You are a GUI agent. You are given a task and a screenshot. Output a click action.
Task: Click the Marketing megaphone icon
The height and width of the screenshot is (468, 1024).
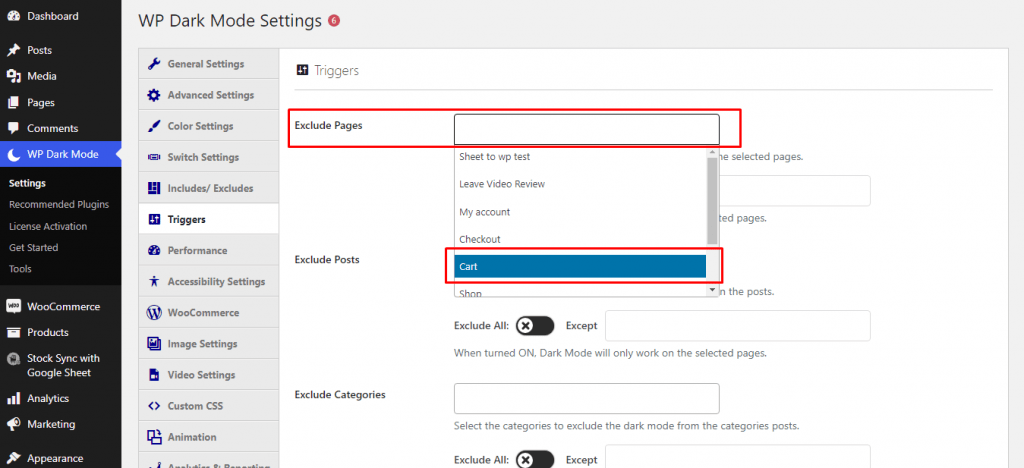(x=13, y=424)
